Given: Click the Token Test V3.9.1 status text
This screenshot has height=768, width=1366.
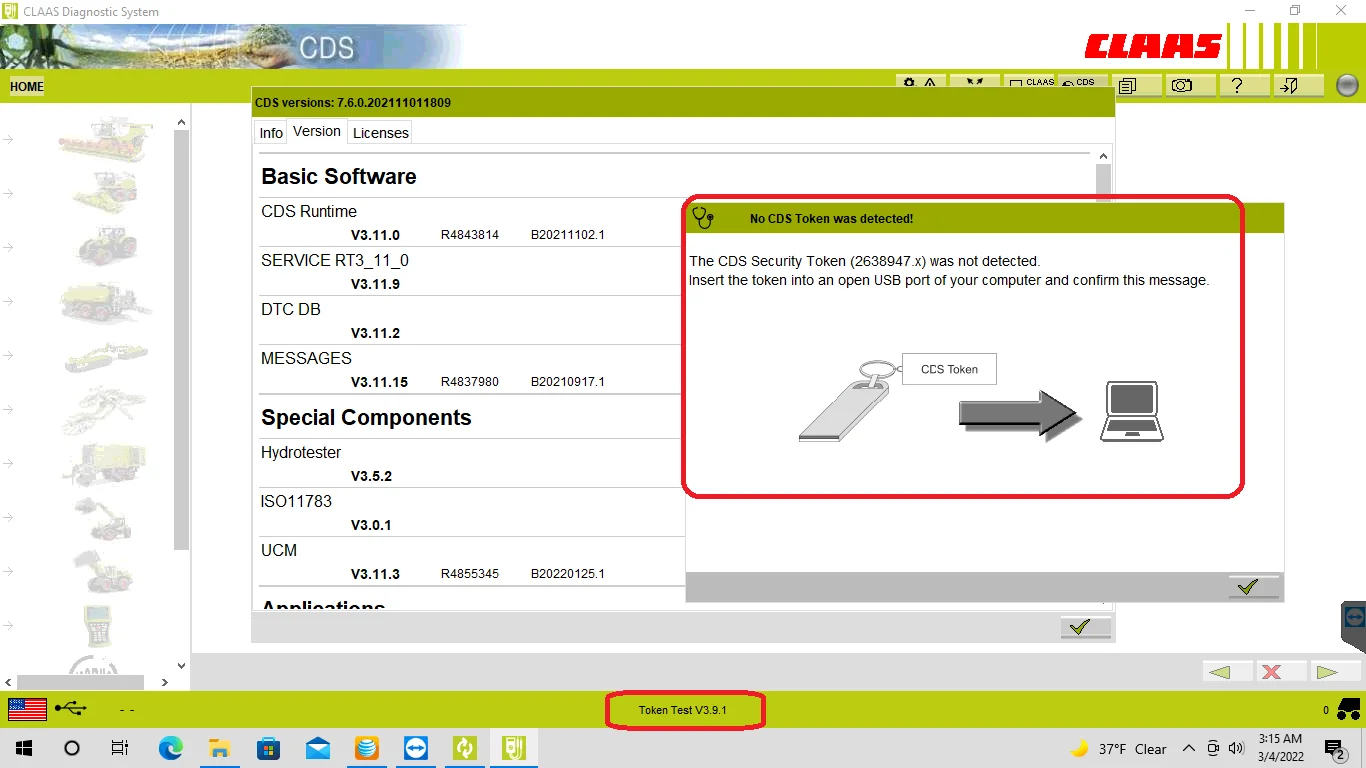Looking at the screenshot, I should tap(683, 710).
